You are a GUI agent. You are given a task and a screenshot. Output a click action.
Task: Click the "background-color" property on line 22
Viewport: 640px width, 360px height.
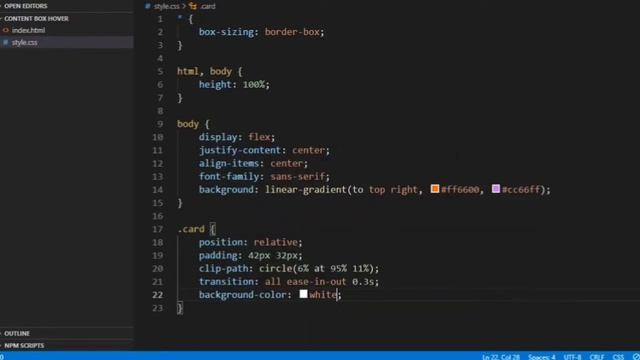click(x=242, y=295)
